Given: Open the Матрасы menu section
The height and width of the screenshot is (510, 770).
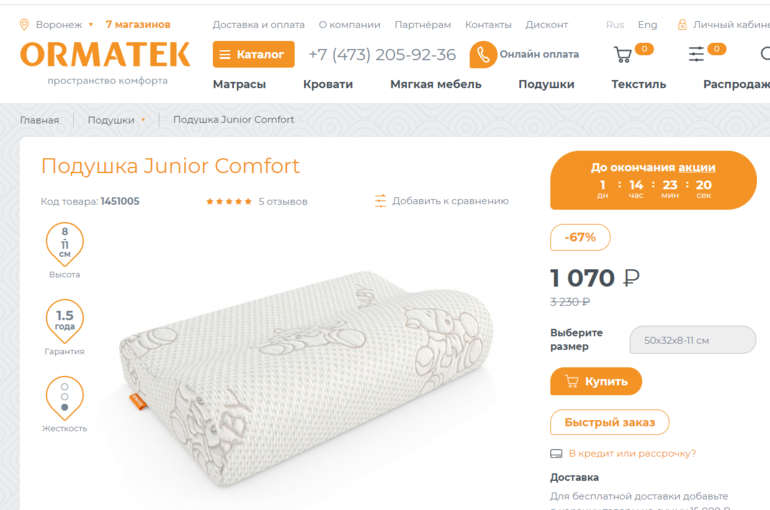Looking at the screenshot, I should pos(239,84).
